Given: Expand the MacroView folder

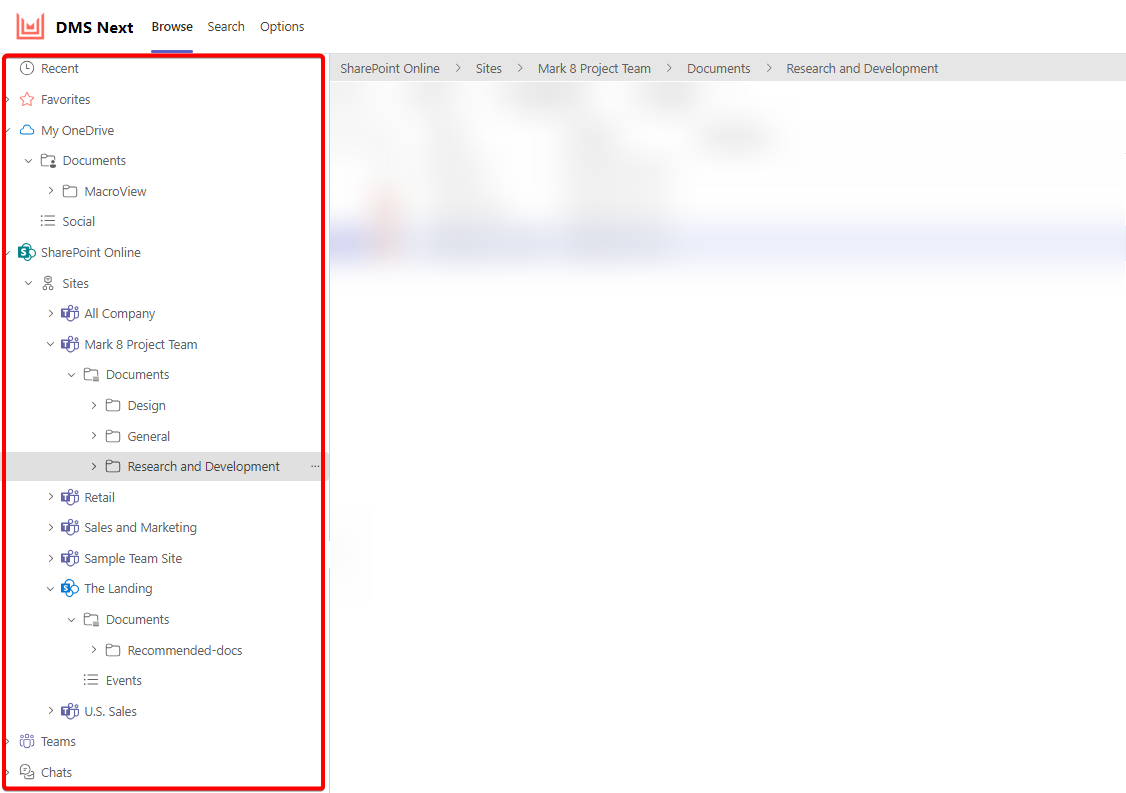Looking at the screenshot, I should click(x=49, y=191).
